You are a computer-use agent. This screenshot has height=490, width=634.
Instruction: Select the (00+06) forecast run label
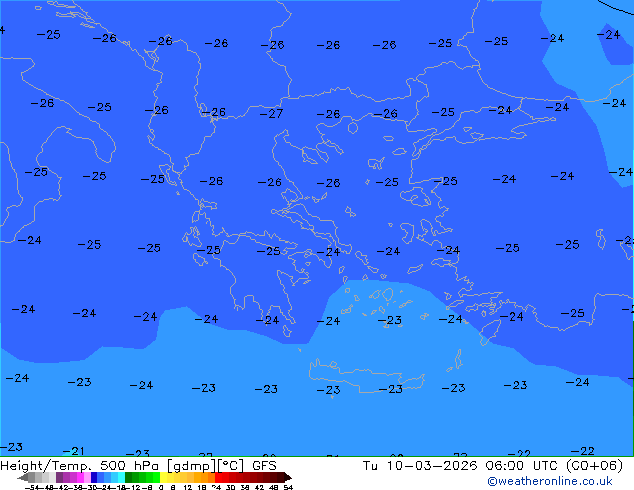(x=594, y=466)
